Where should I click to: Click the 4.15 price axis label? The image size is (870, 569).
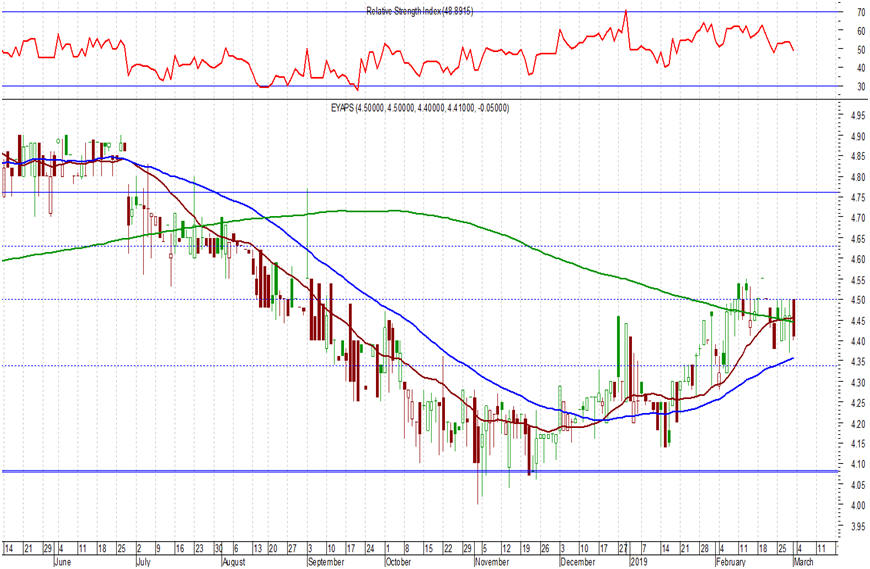858,444
